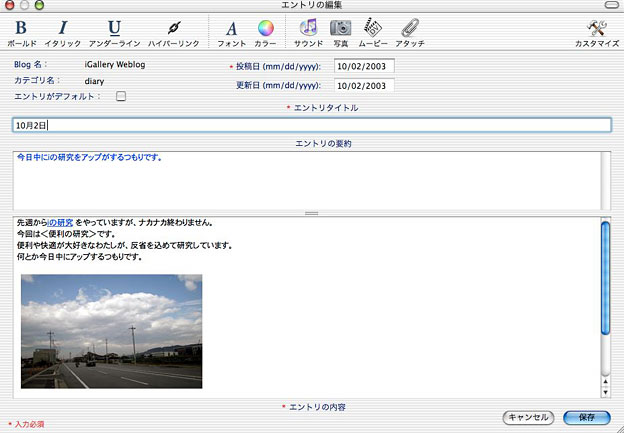Click the Save (保存) button
The height and width of the screenshot is (433, 624).
point(587,417)
